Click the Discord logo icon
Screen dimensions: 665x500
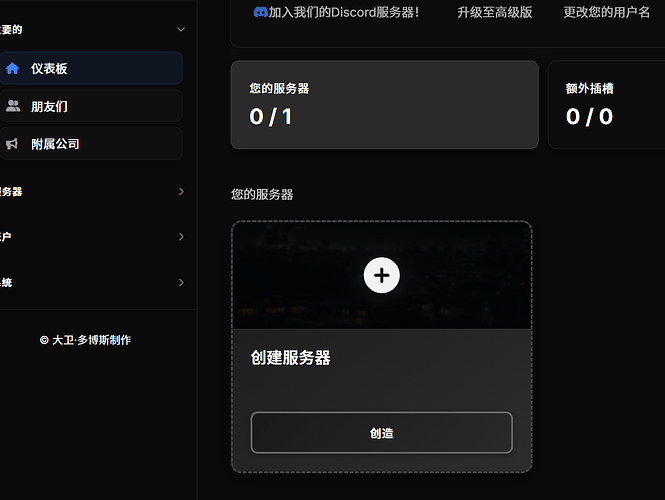pos(260,13)
